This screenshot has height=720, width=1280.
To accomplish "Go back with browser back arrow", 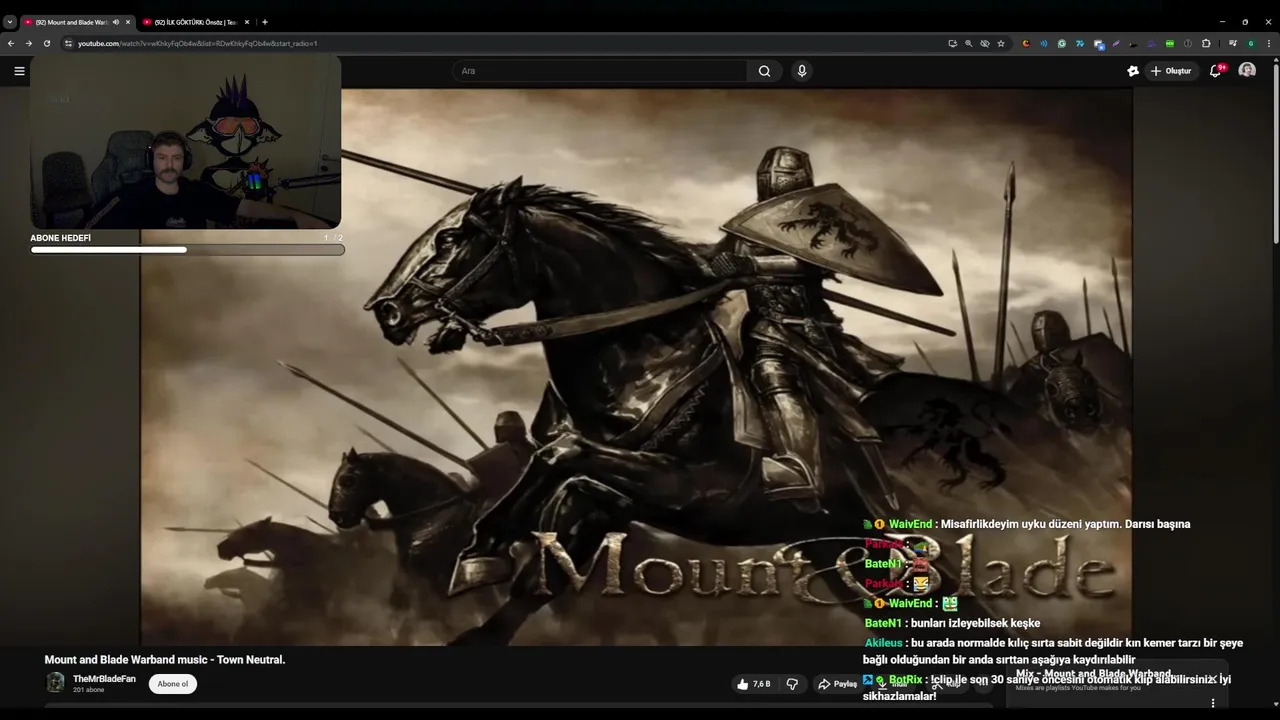I will (x=11, y=43).
